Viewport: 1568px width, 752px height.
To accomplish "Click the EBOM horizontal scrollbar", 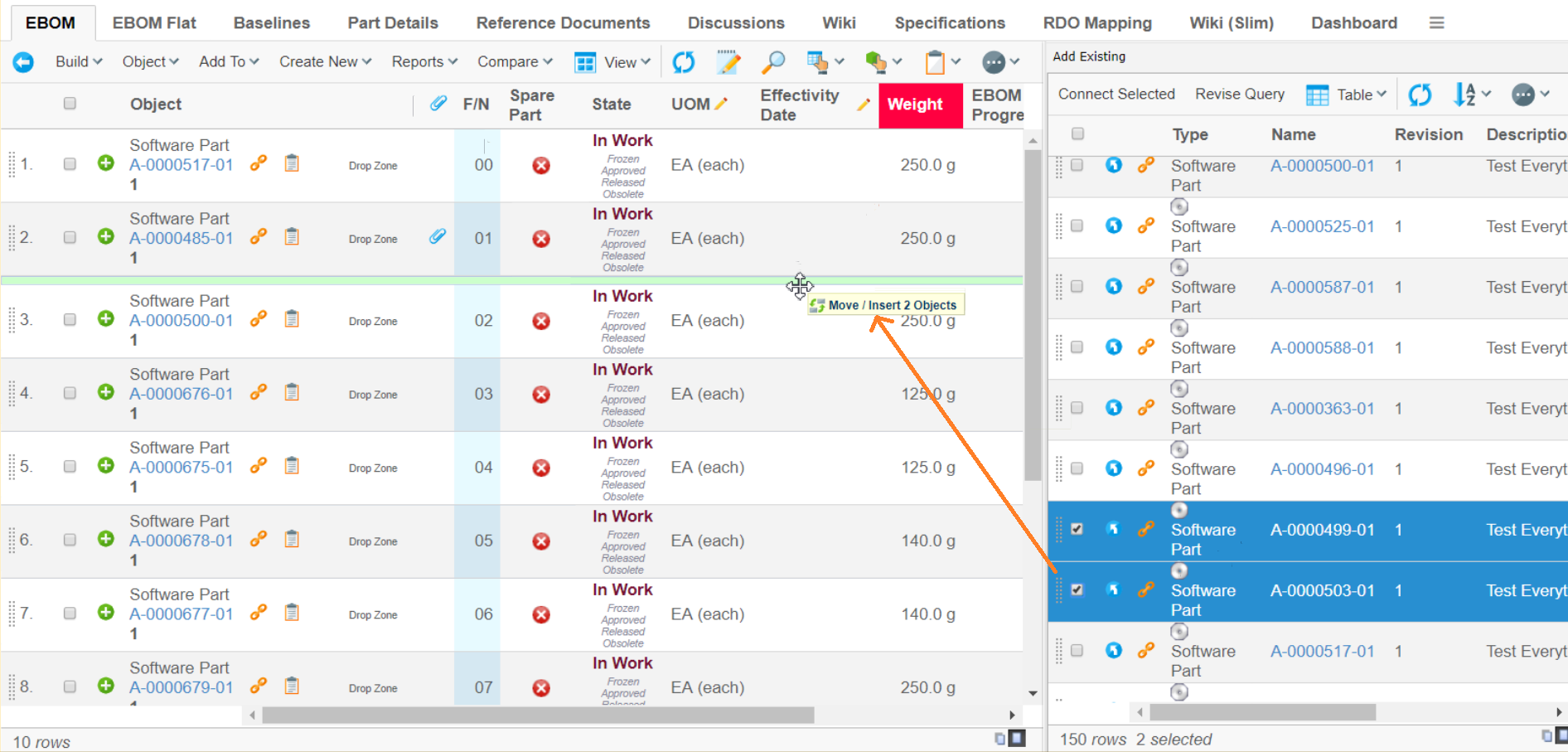I will (x=537, y=715).
